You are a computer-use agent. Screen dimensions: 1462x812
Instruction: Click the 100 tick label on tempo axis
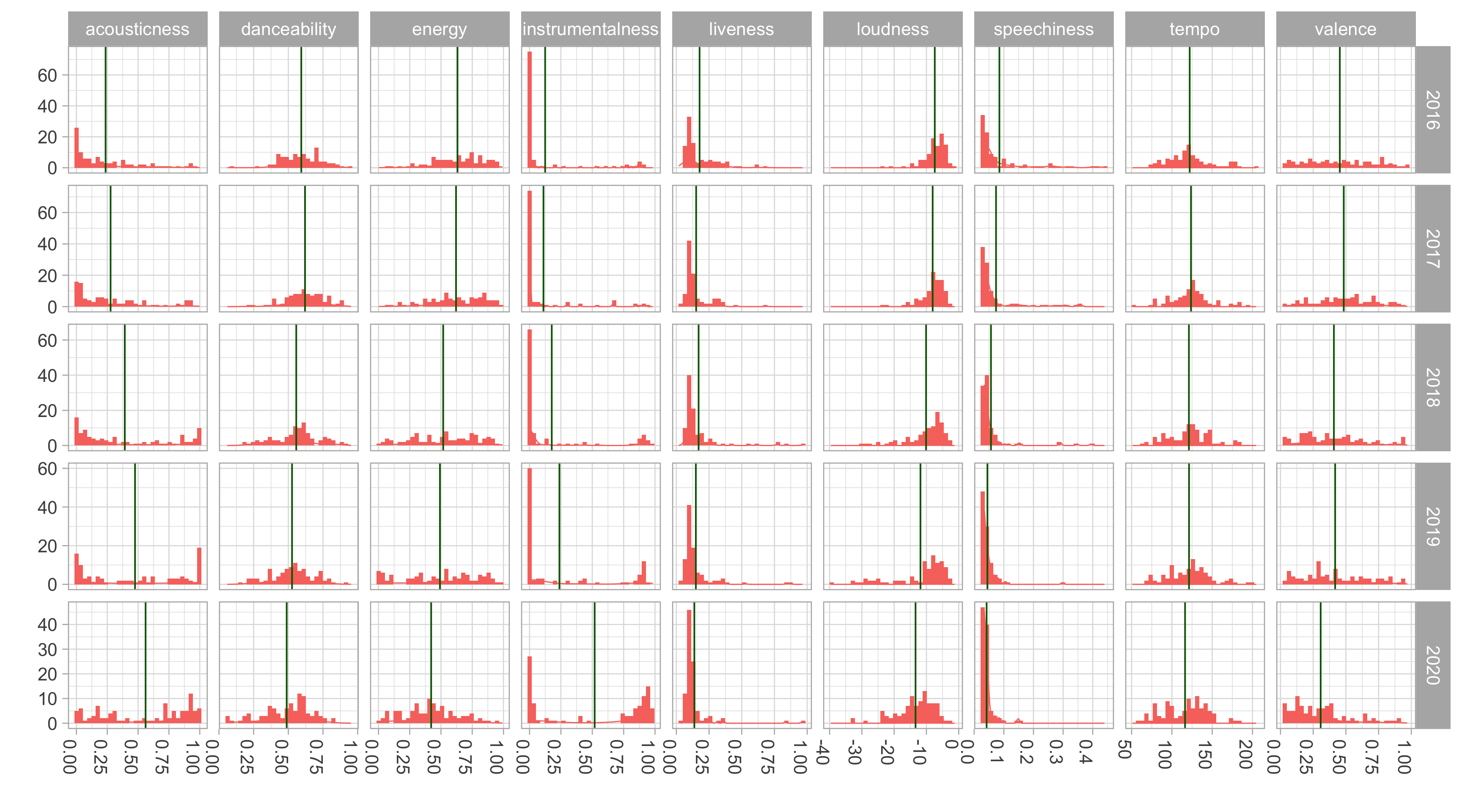coord(1164,754)
